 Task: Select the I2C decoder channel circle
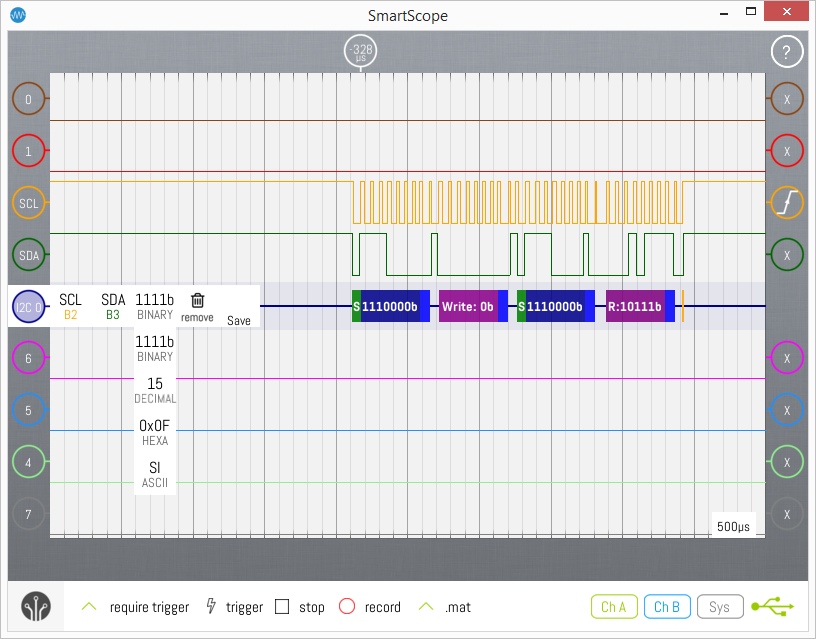tap(28, 306)
